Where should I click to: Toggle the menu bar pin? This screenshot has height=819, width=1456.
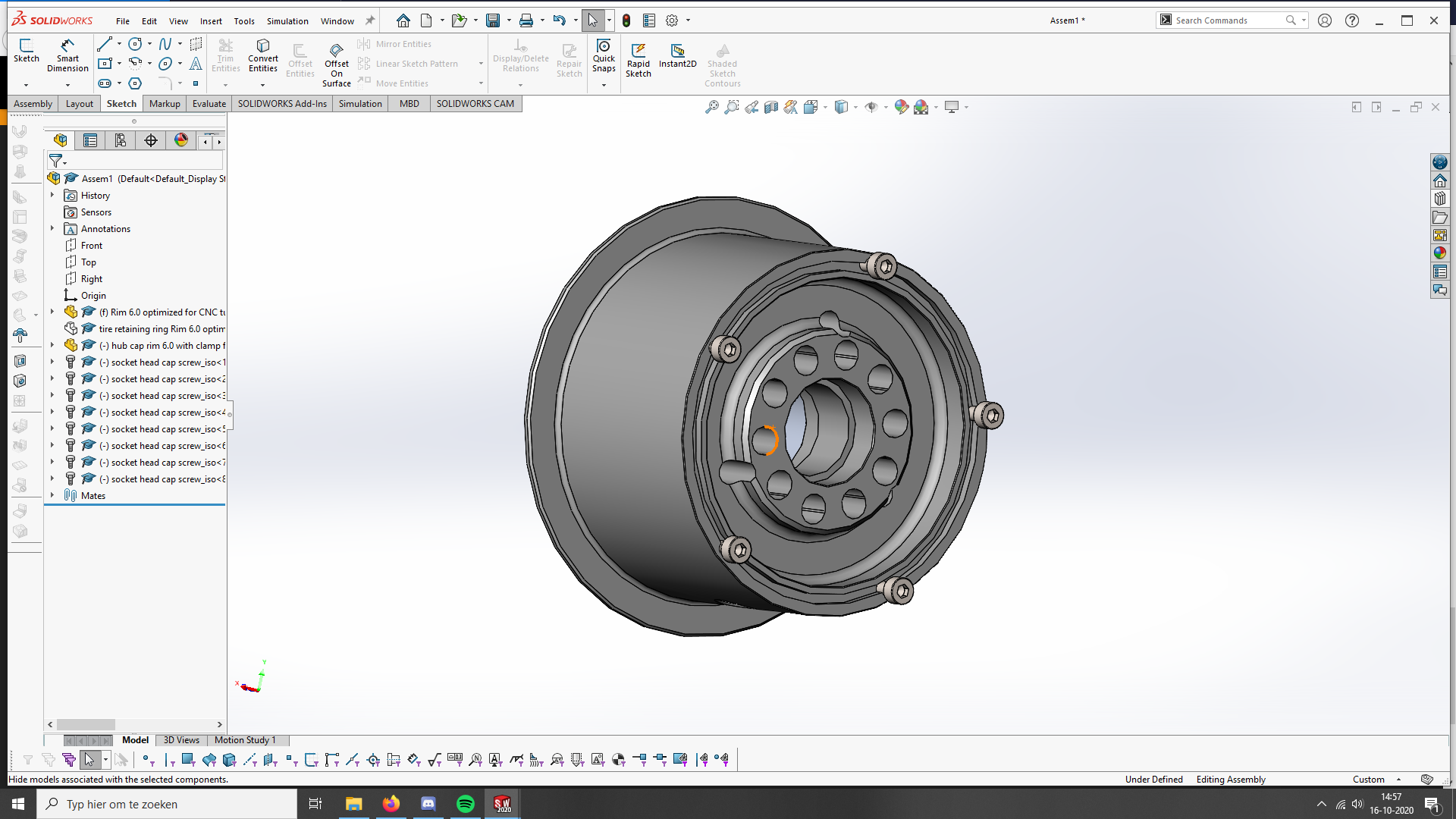(370, 20)
